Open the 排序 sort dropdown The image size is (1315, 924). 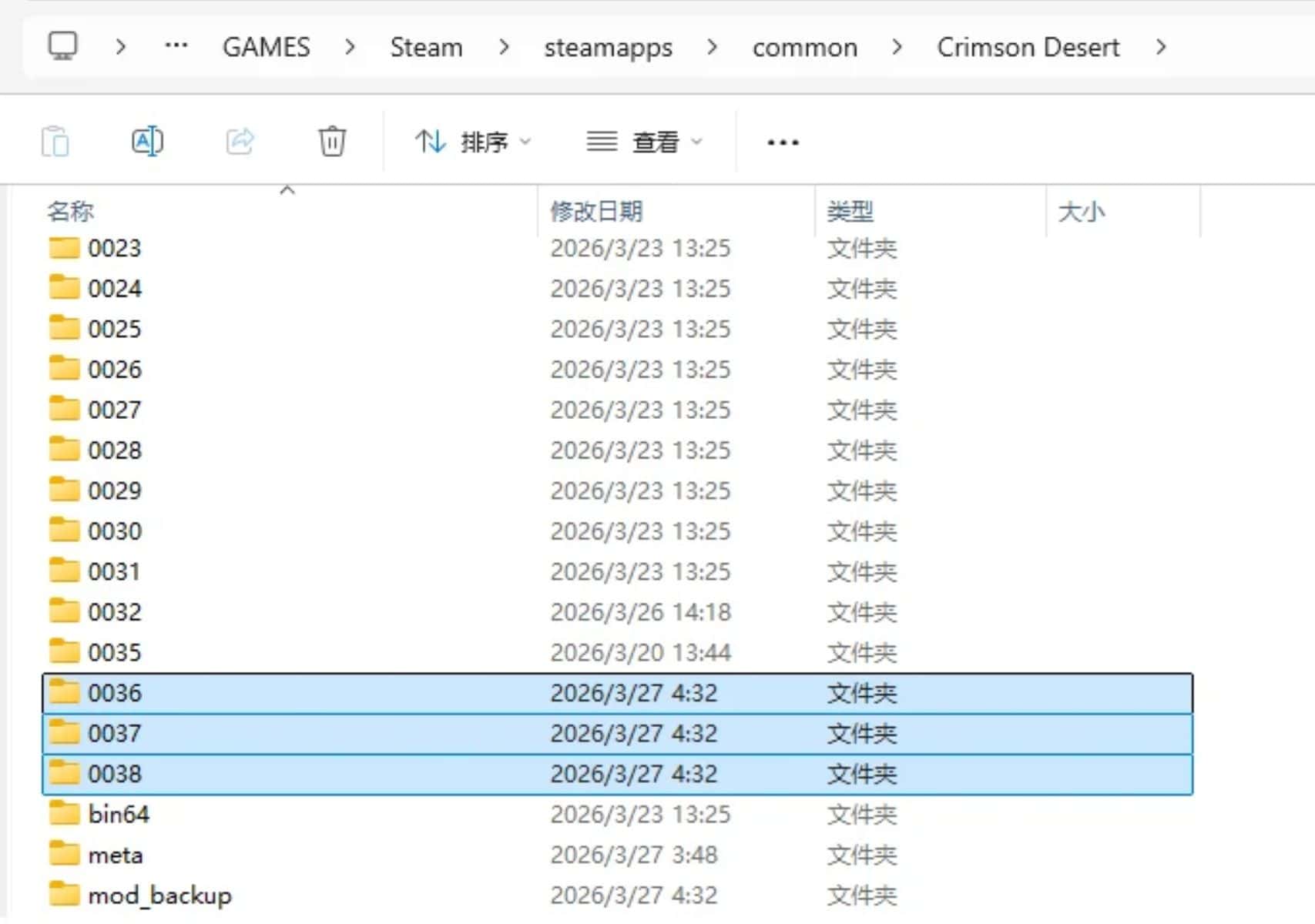click(x=473, y=142)
